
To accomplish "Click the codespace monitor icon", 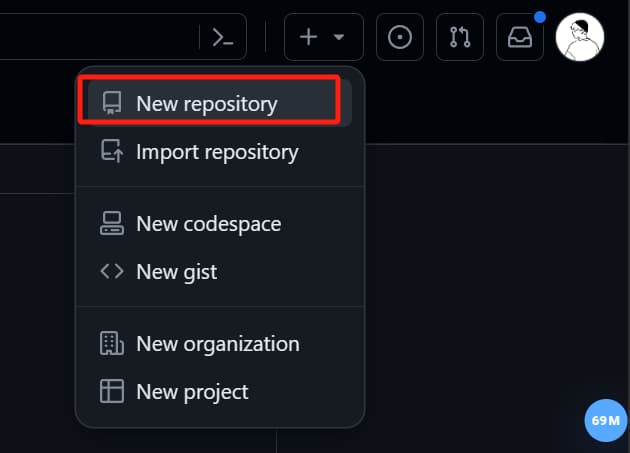I will point(111,224).
